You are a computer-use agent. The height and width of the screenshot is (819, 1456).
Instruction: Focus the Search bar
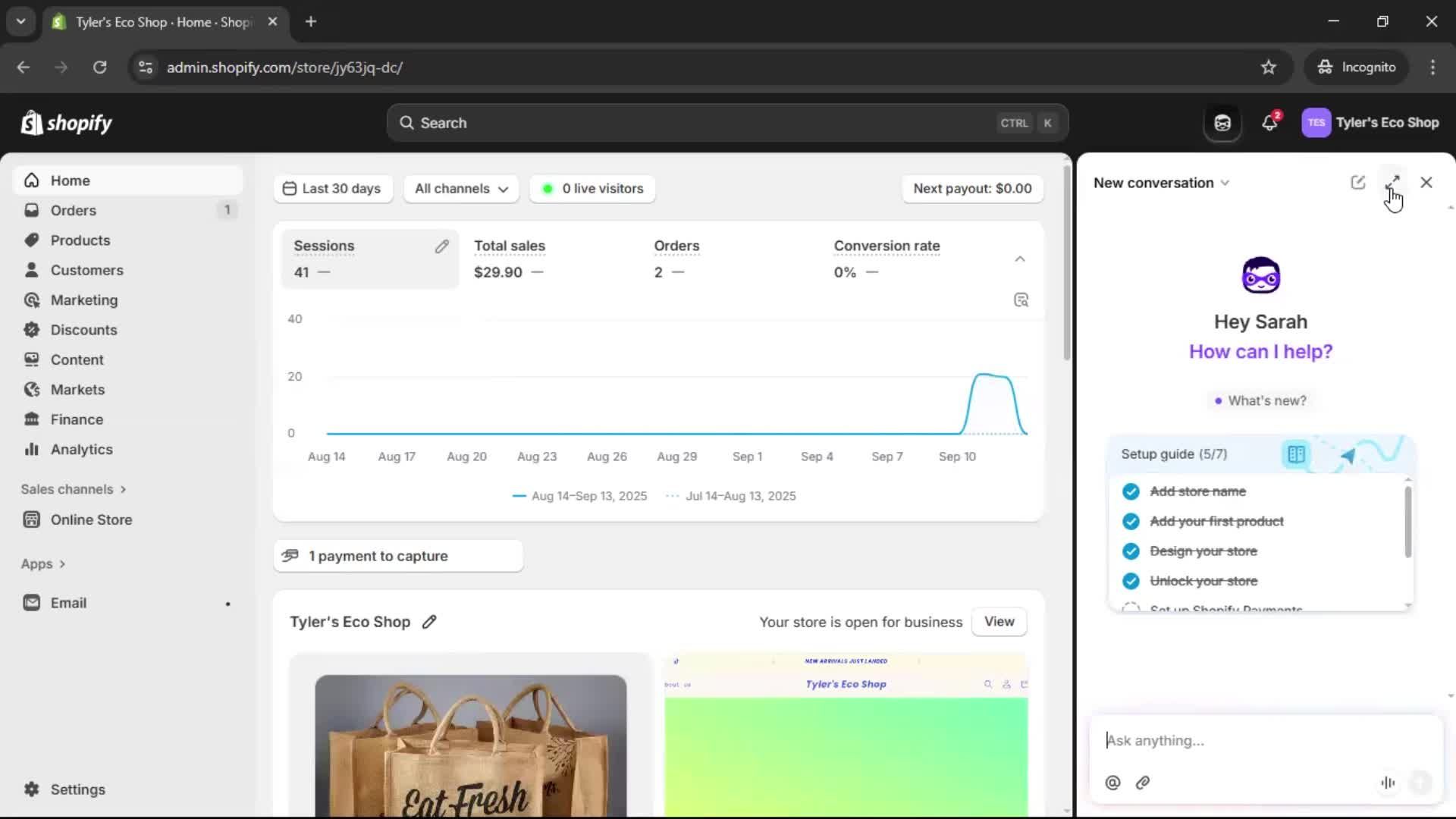pyautogui.click(x=727, y=123)
